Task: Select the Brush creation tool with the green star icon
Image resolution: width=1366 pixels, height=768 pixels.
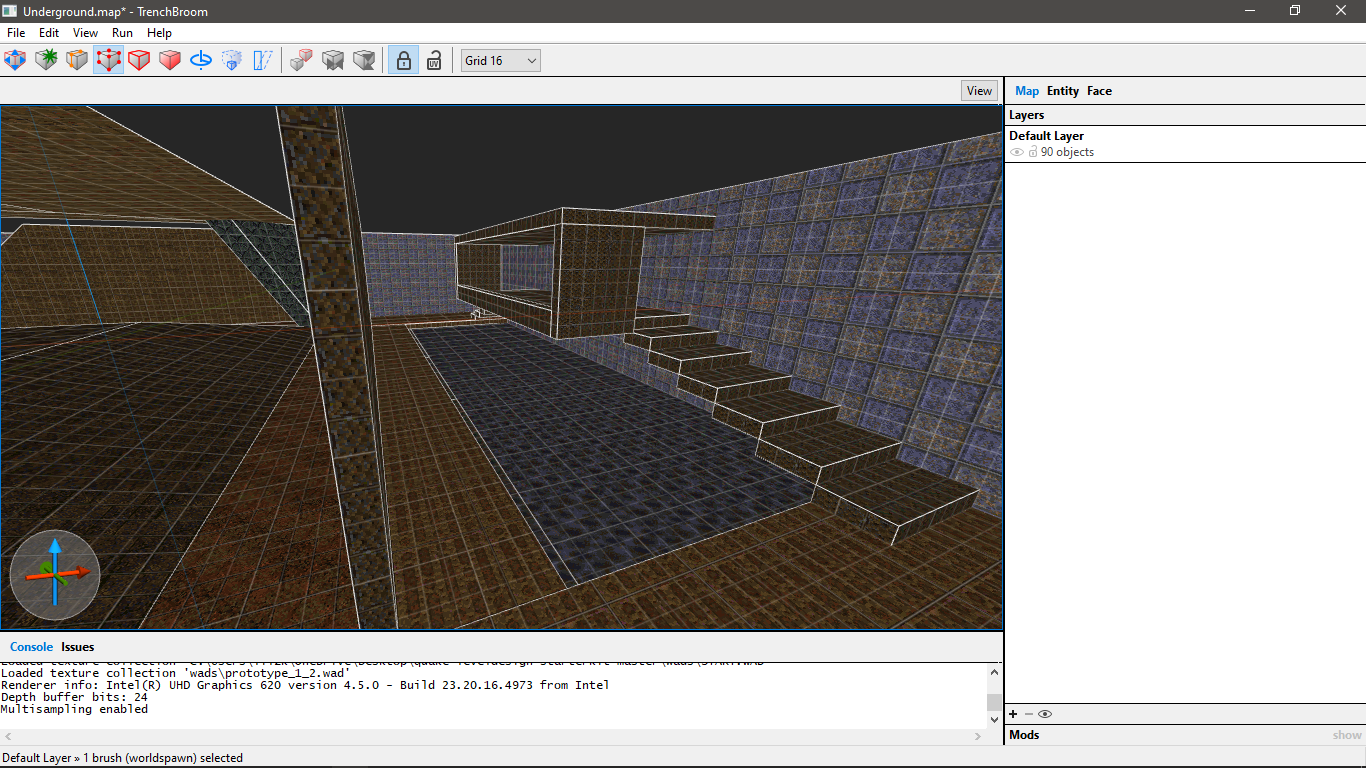Action: 46,60
